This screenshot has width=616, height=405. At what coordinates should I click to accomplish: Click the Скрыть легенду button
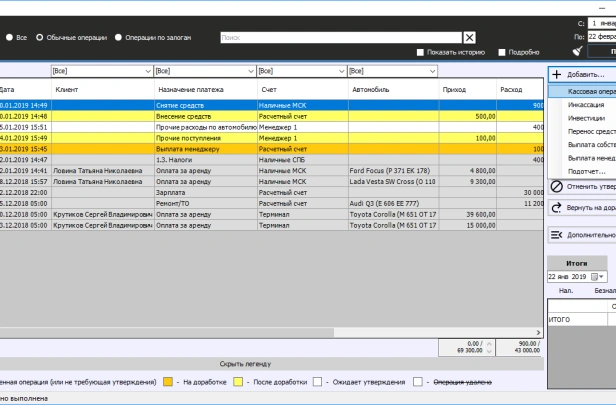pos(245,363)
